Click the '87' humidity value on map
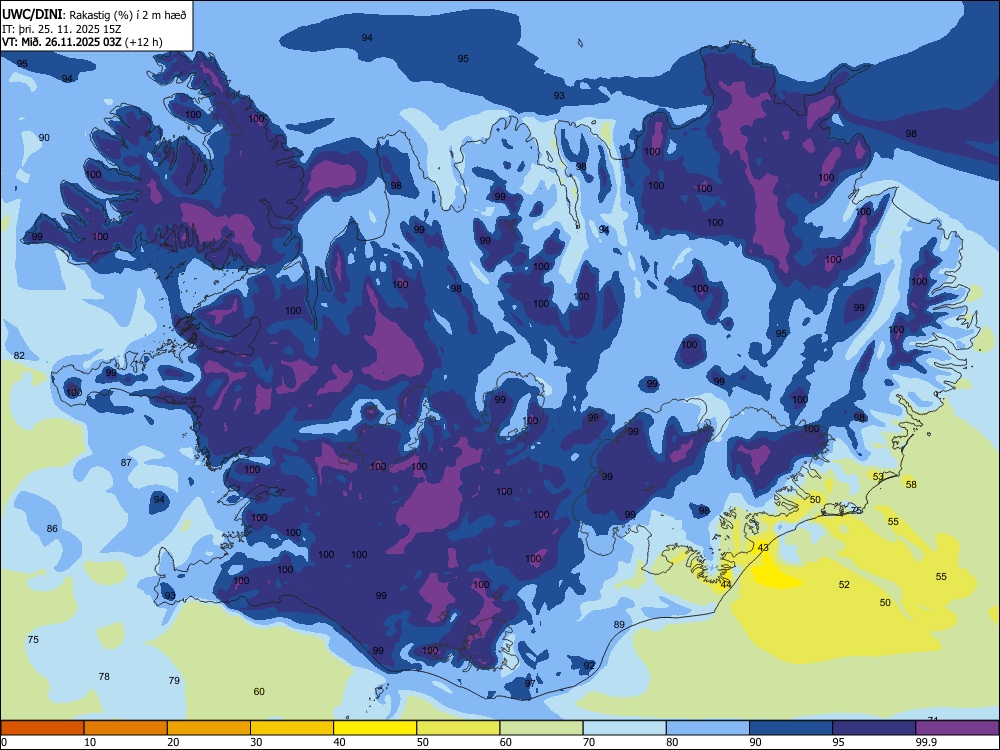The height and width of the screenshot is (750, 1000). click(126, 462)
